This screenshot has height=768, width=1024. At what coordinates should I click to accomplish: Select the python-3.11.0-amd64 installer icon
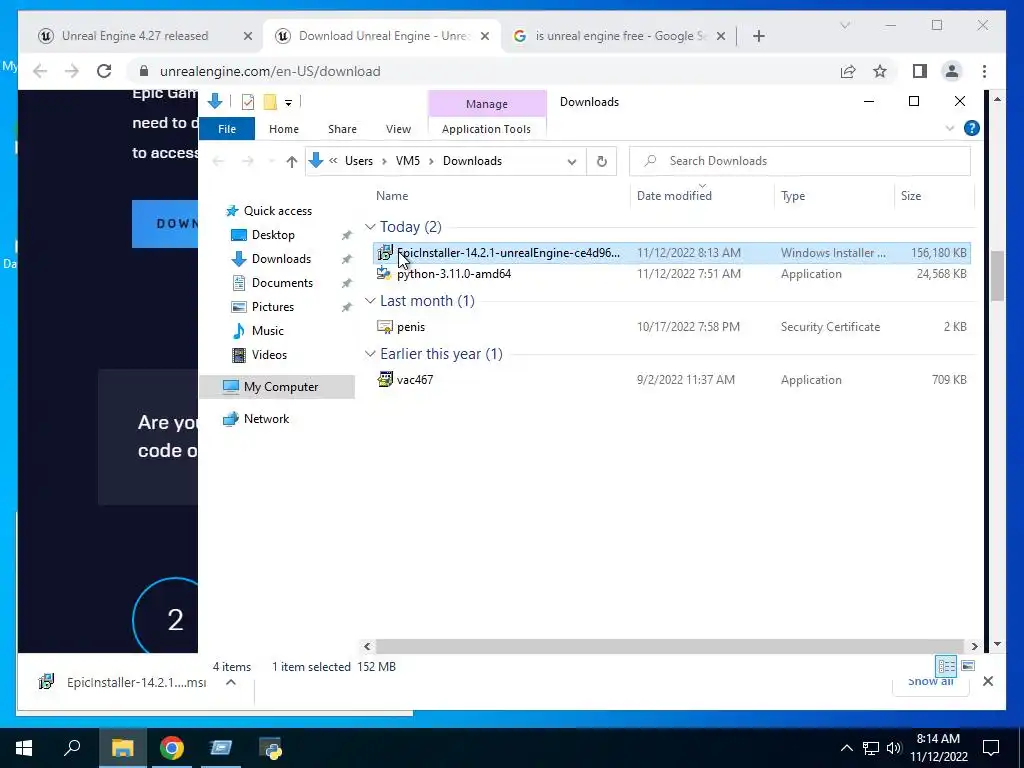[385, 274]
